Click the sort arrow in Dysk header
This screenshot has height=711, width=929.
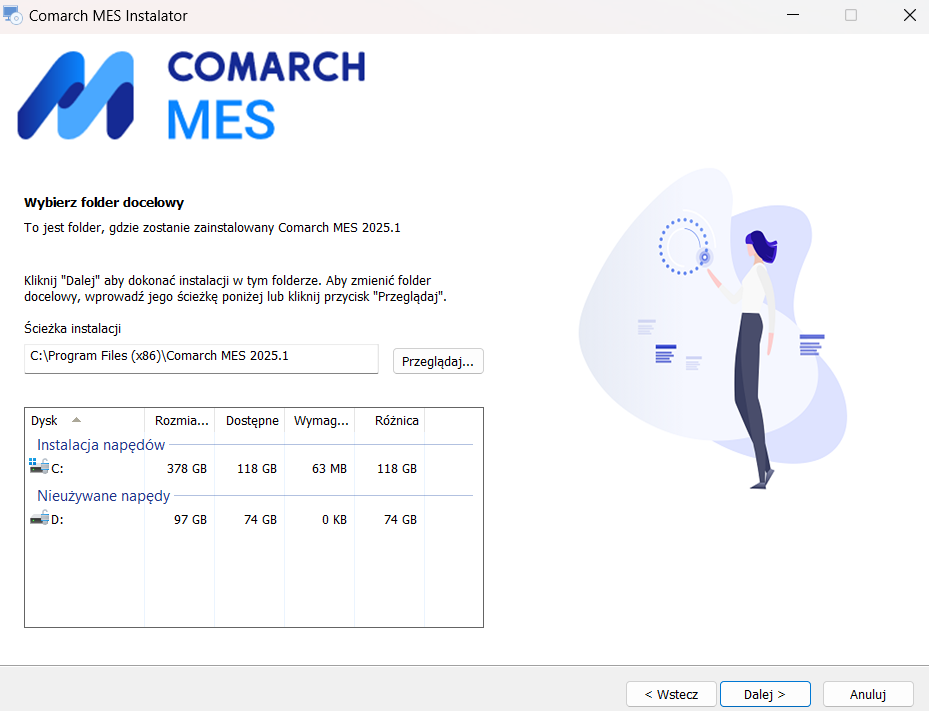point(77,421)
